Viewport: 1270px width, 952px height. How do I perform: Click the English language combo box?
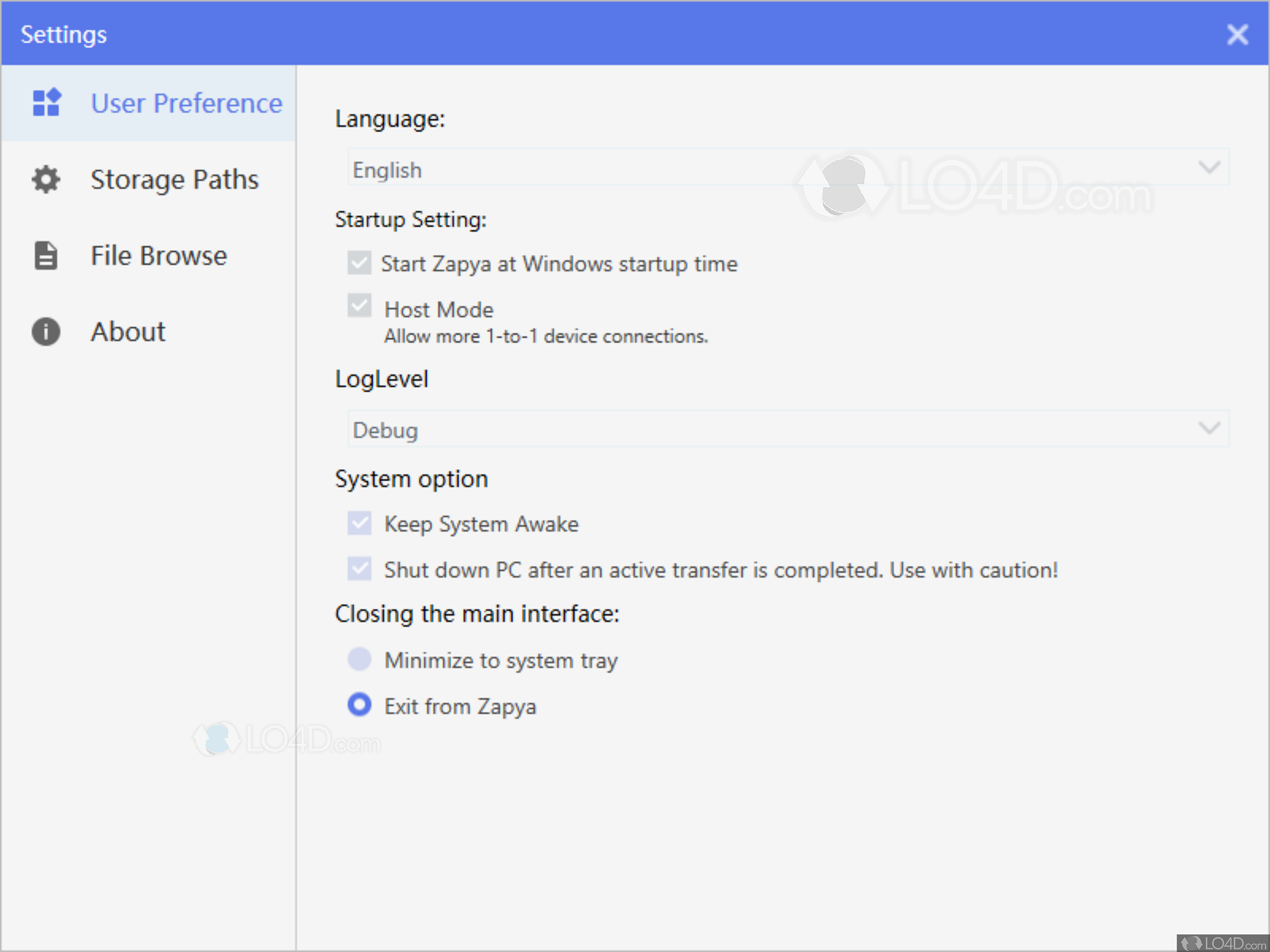(x=762, y=168)
